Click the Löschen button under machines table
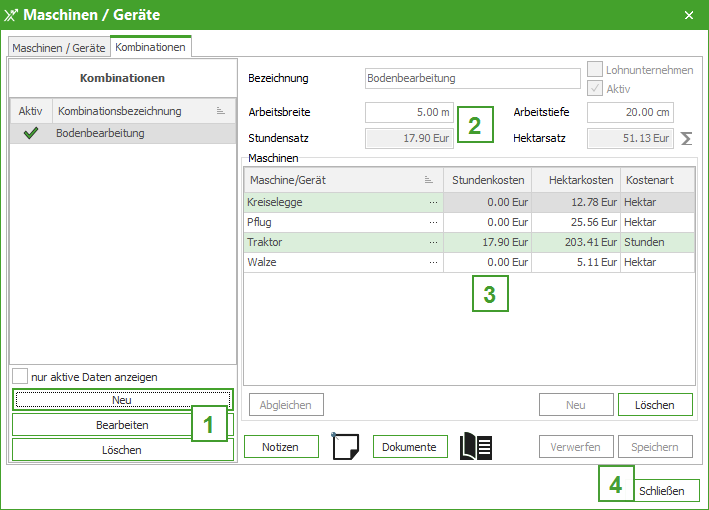709x510 pixels. (x=655, y=405)
